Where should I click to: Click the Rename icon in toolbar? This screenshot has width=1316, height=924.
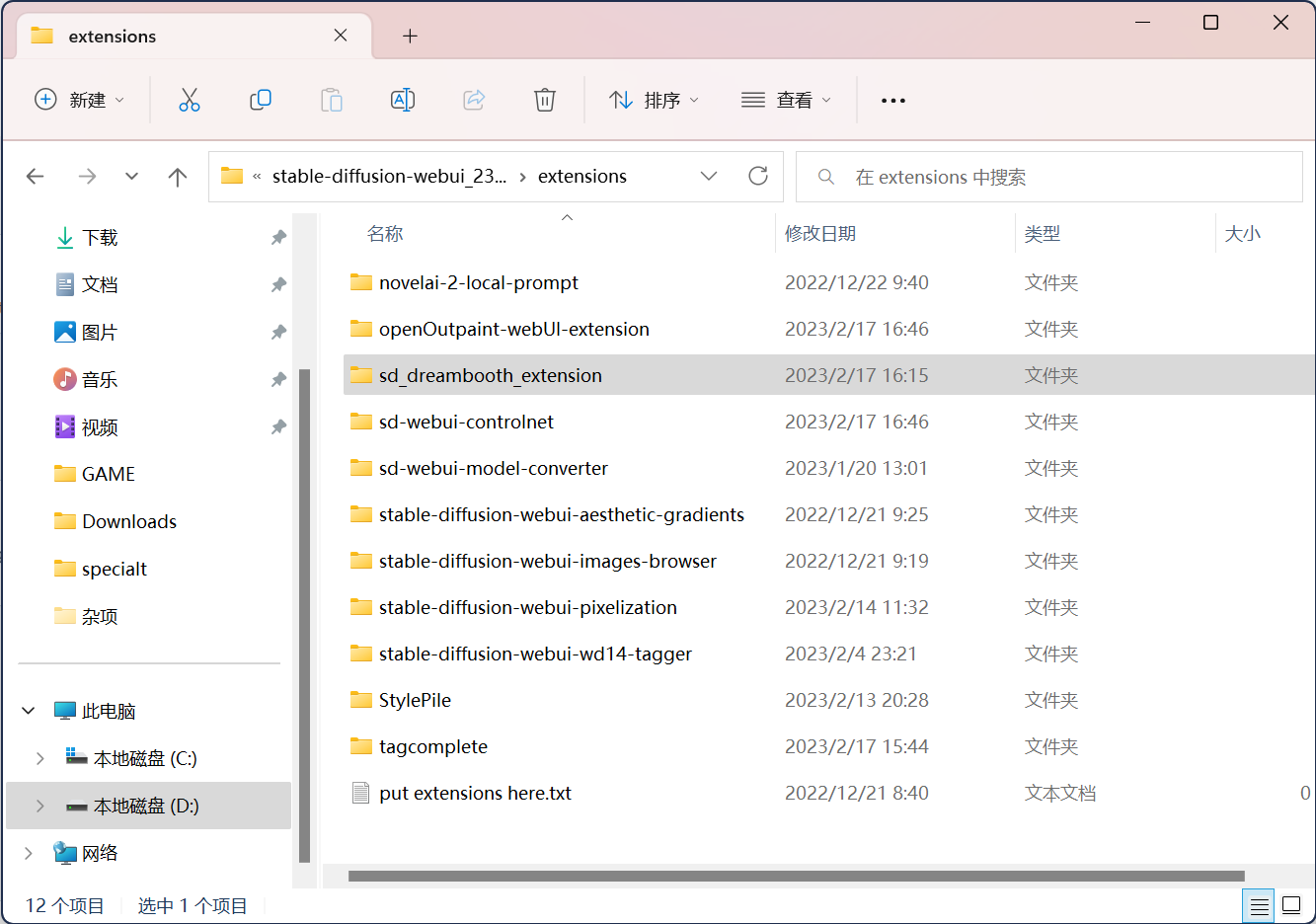[x=403, y=100]
